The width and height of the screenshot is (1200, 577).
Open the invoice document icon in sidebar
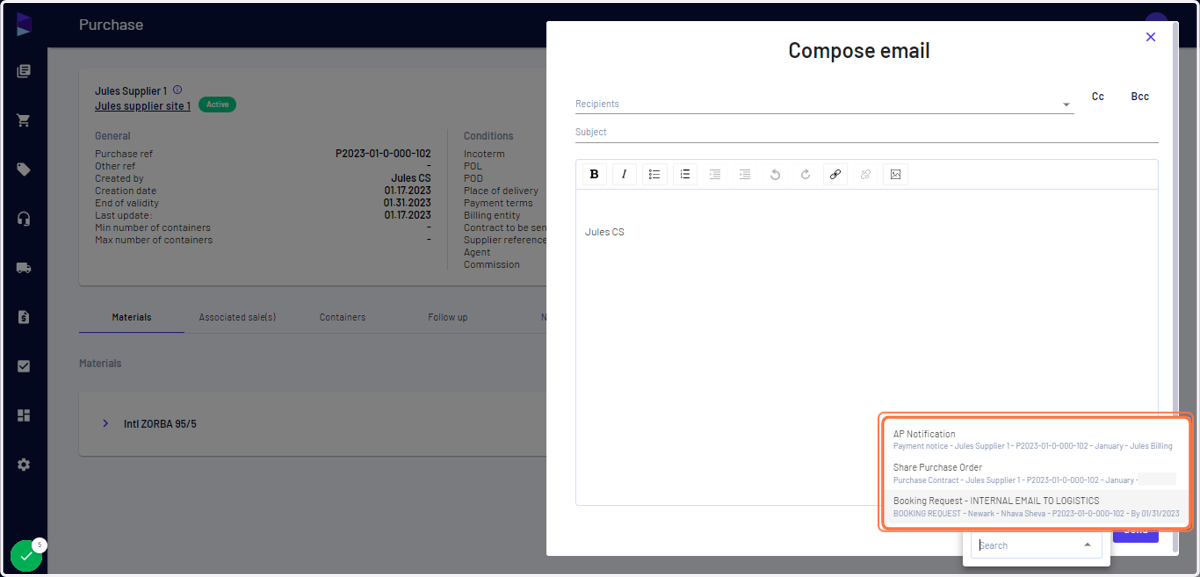24,317
